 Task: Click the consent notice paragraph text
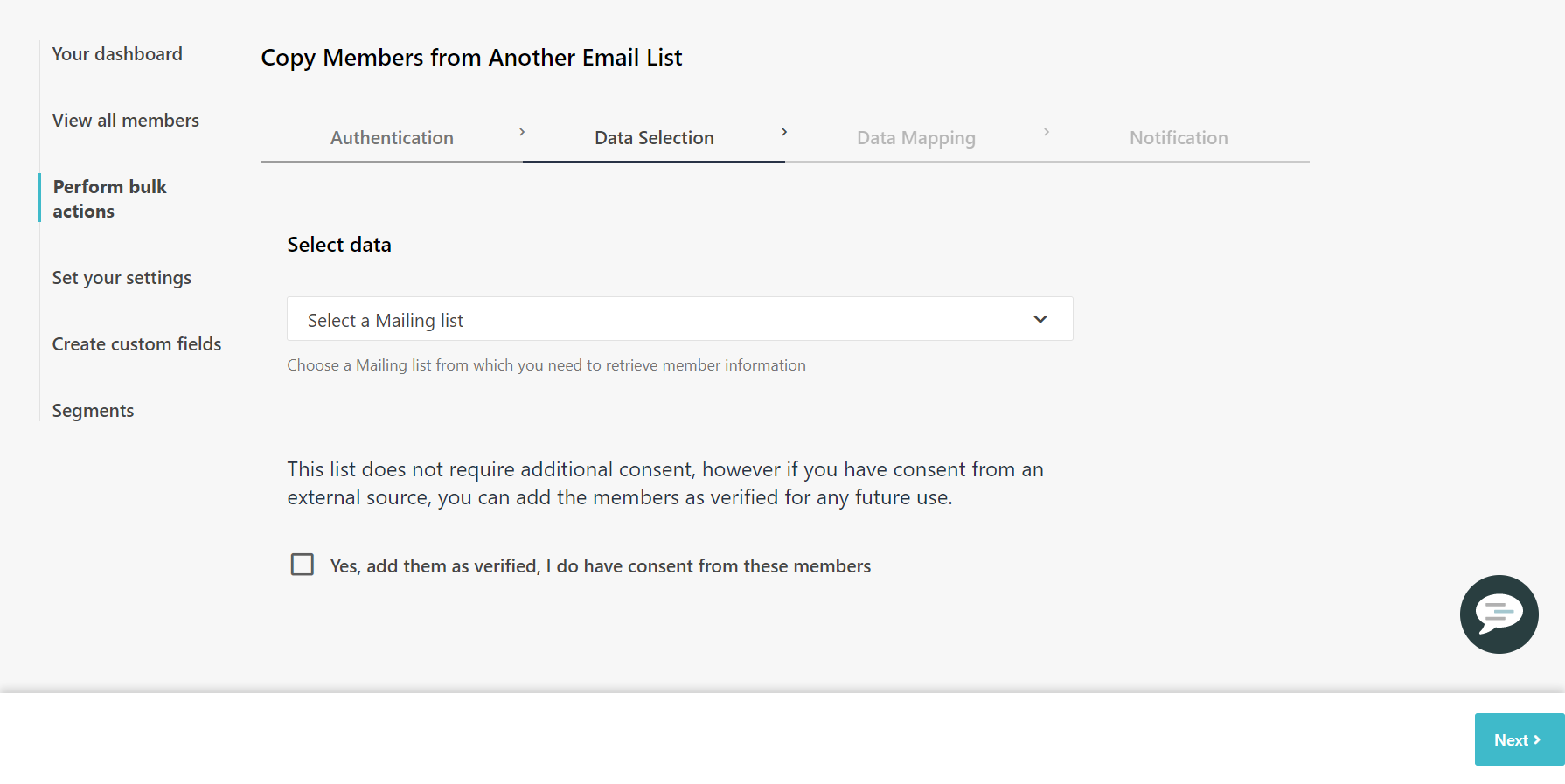pyautogui.click(x=665, y=483)
